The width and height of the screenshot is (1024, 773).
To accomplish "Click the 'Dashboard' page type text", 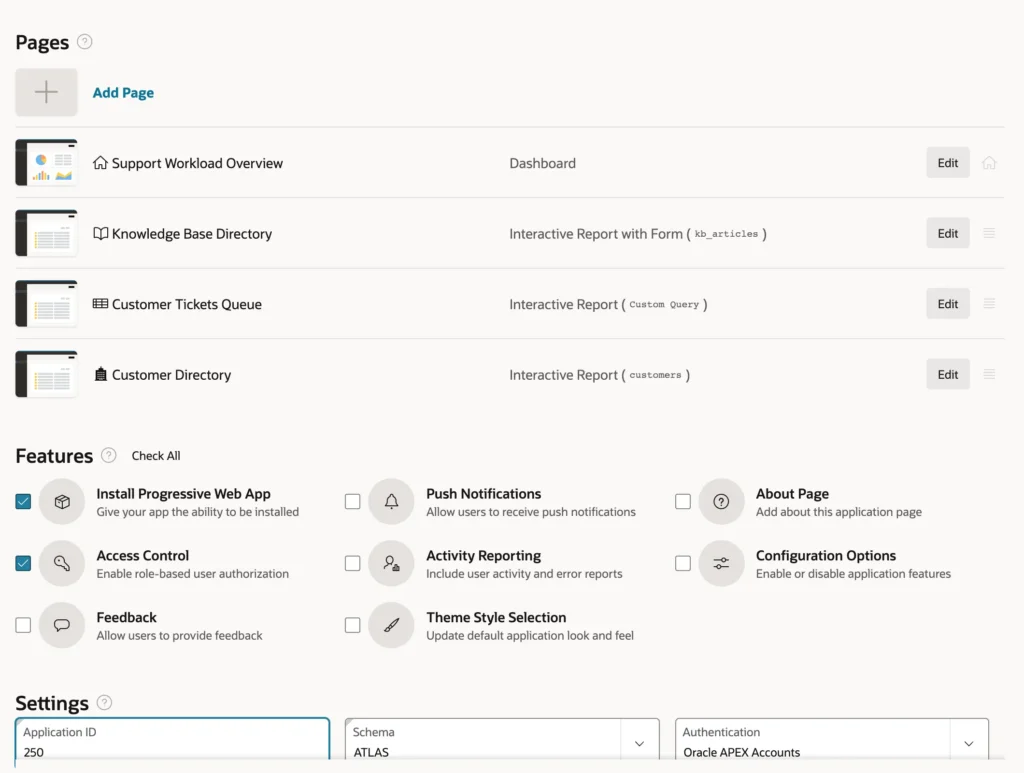I will coord(543,163).
